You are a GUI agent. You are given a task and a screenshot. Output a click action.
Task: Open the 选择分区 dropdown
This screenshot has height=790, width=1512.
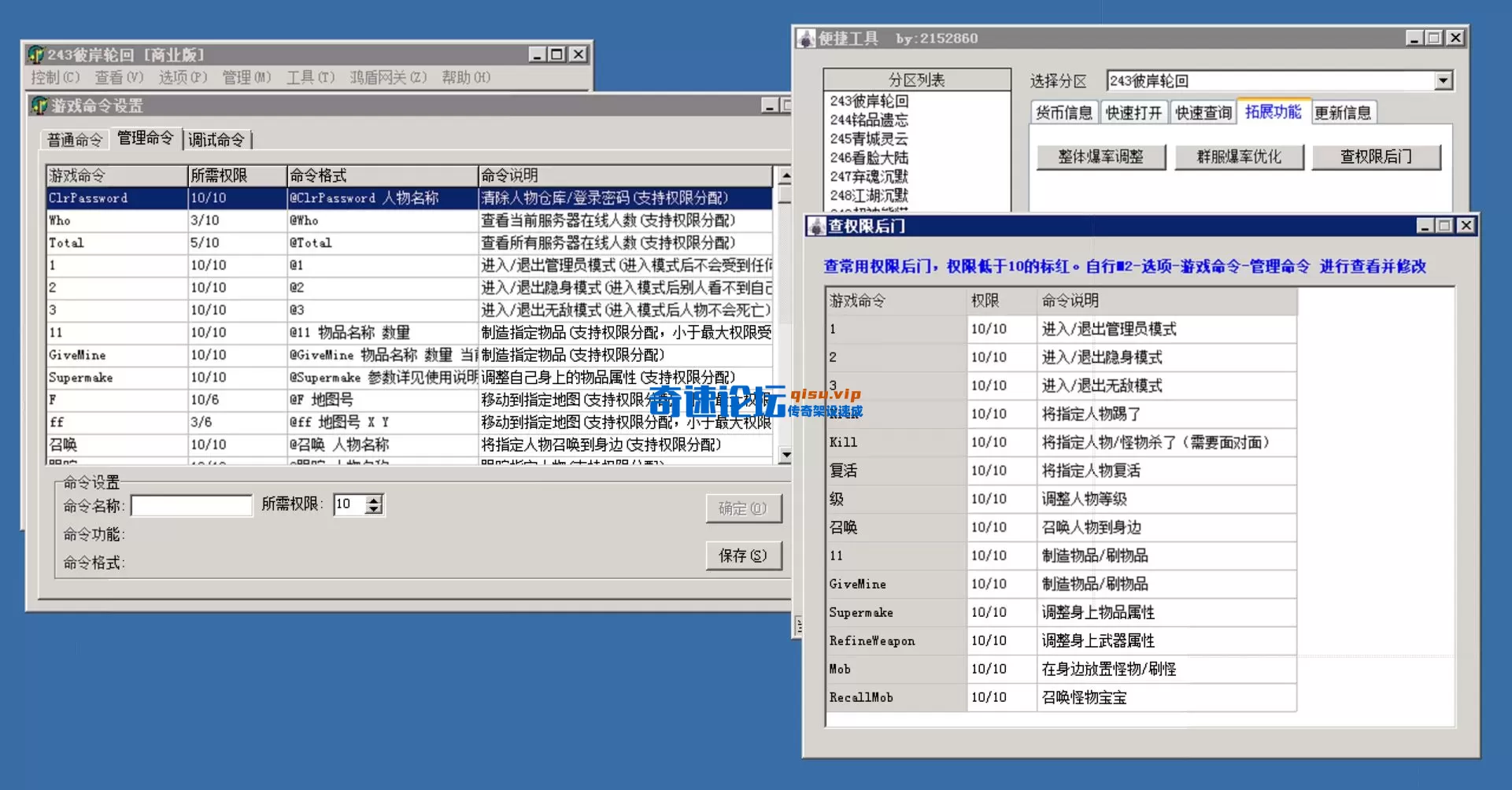coord(1444,80)
